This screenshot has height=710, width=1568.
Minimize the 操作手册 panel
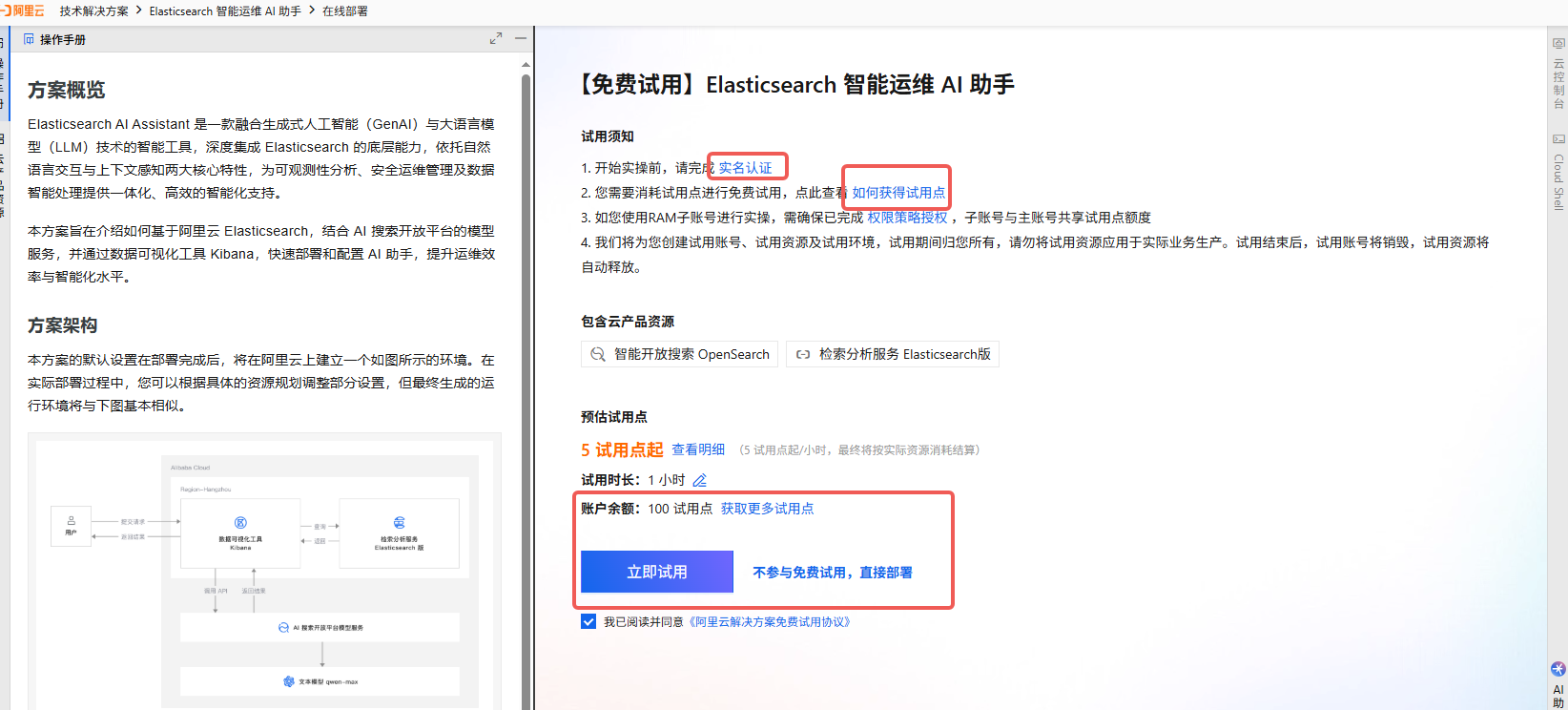coord(521,38)
